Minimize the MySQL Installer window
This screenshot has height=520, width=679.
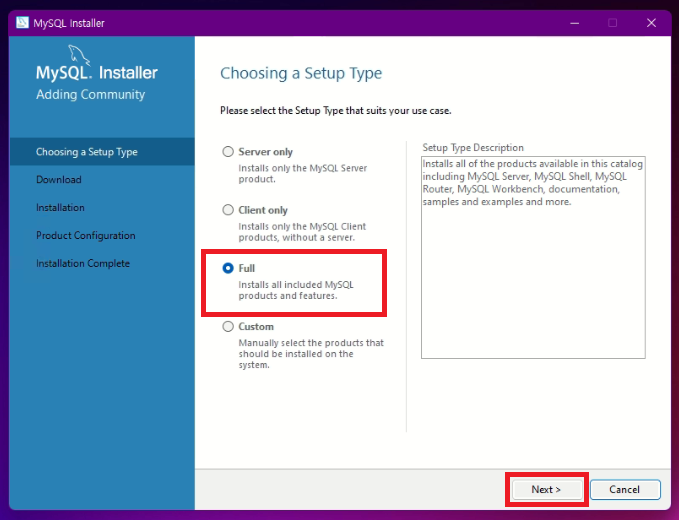[x=575, y=23]
